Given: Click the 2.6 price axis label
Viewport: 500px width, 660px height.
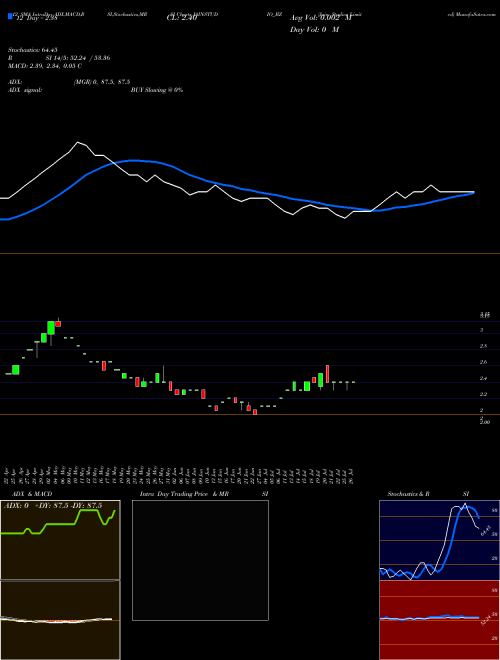Looking at the screenshot, I should click(x=484, y=362).
